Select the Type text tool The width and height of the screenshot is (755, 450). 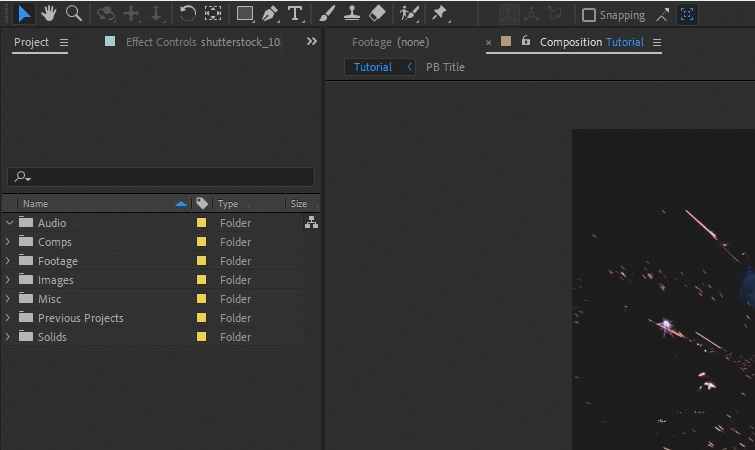point(295,14)
